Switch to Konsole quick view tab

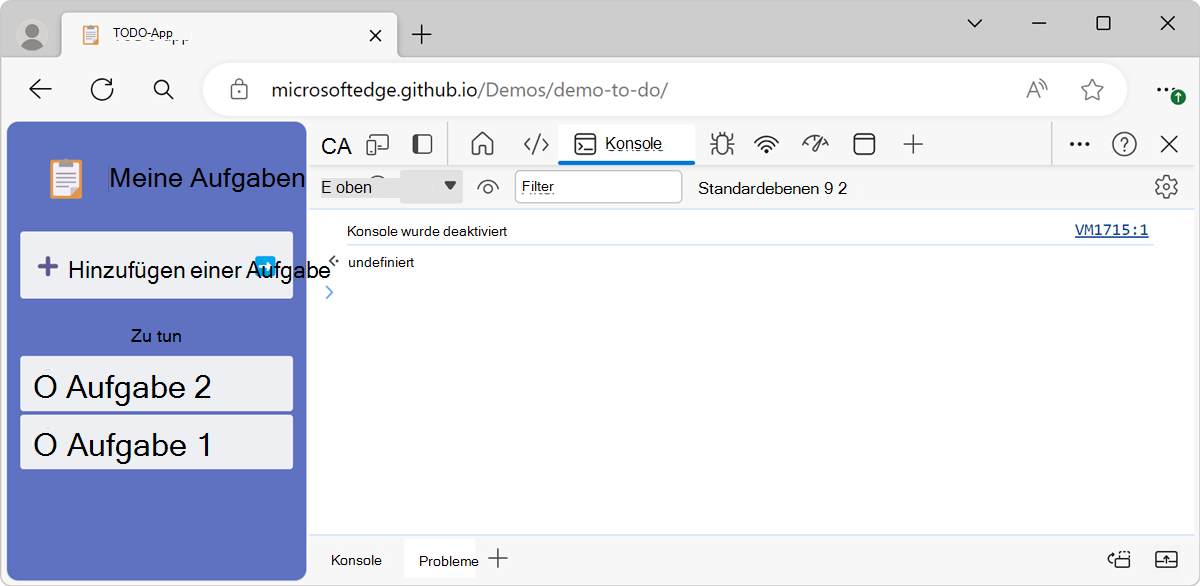click(x=356, y=560)
